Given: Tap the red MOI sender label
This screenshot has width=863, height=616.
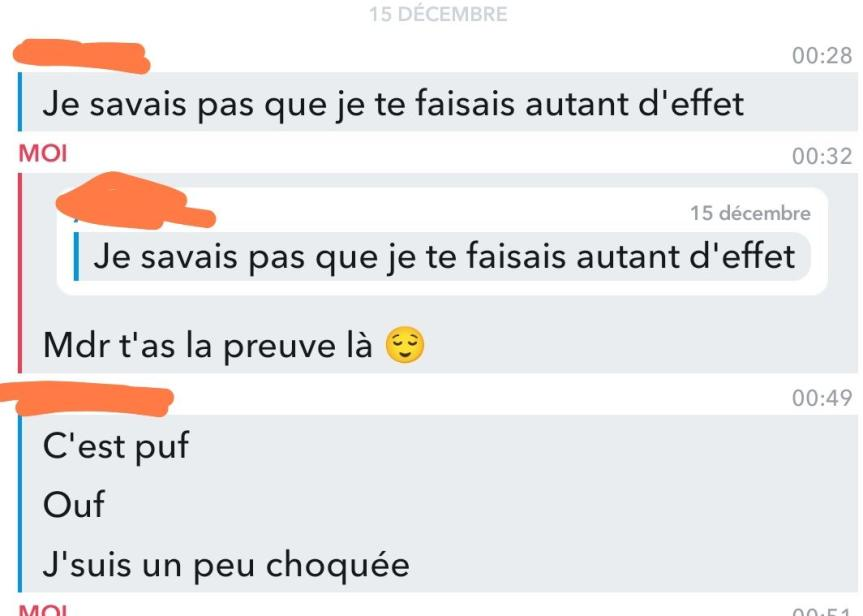Looking at the screenshot, I should pos(43,154).
